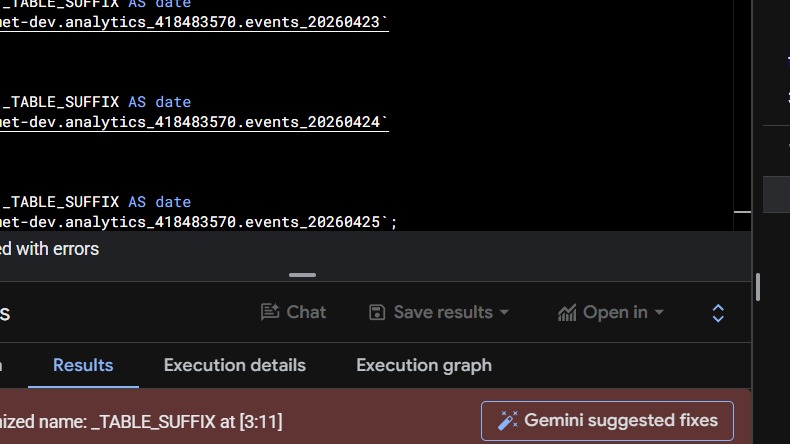790x444 pixels.
Task: Click end of events_20260425 line
Action: pyautogui.click(x=398, y=222)
